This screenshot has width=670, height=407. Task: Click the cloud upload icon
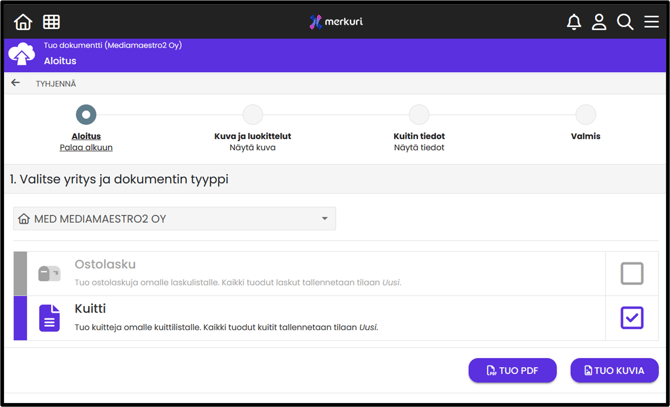point(22,53)
